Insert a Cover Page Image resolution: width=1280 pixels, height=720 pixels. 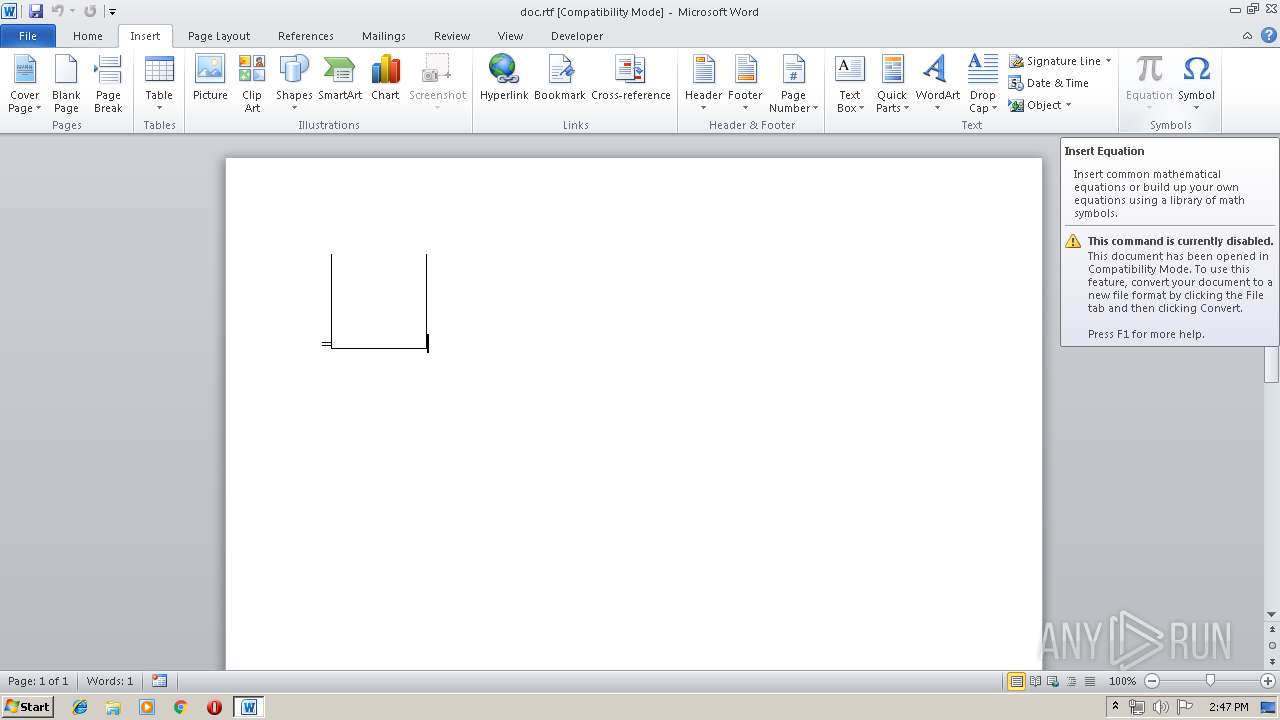[25, 84]
